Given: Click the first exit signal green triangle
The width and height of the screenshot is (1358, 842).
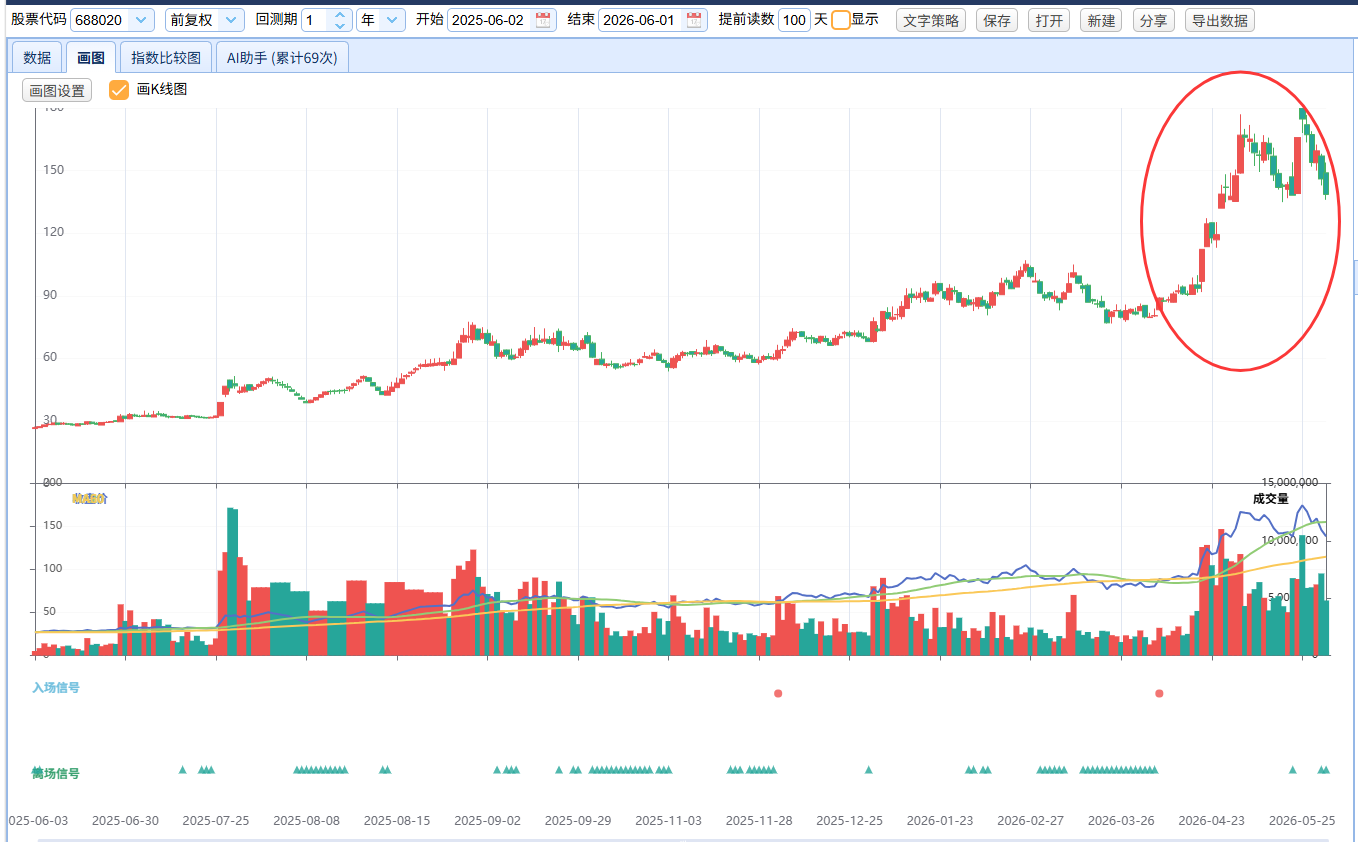Looking at the screenshot, I should point(182,769).
